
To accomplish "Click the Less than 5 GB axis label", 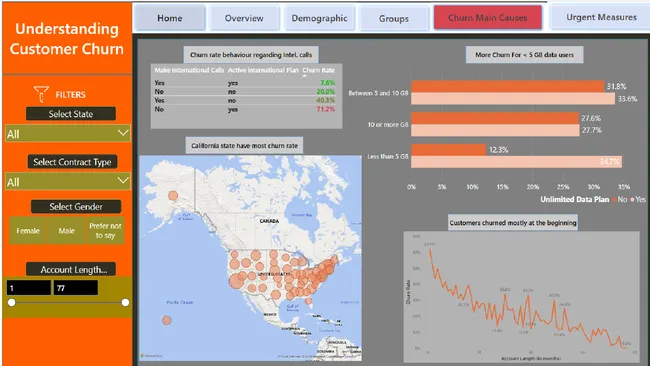I will click(x=388, y=156).
